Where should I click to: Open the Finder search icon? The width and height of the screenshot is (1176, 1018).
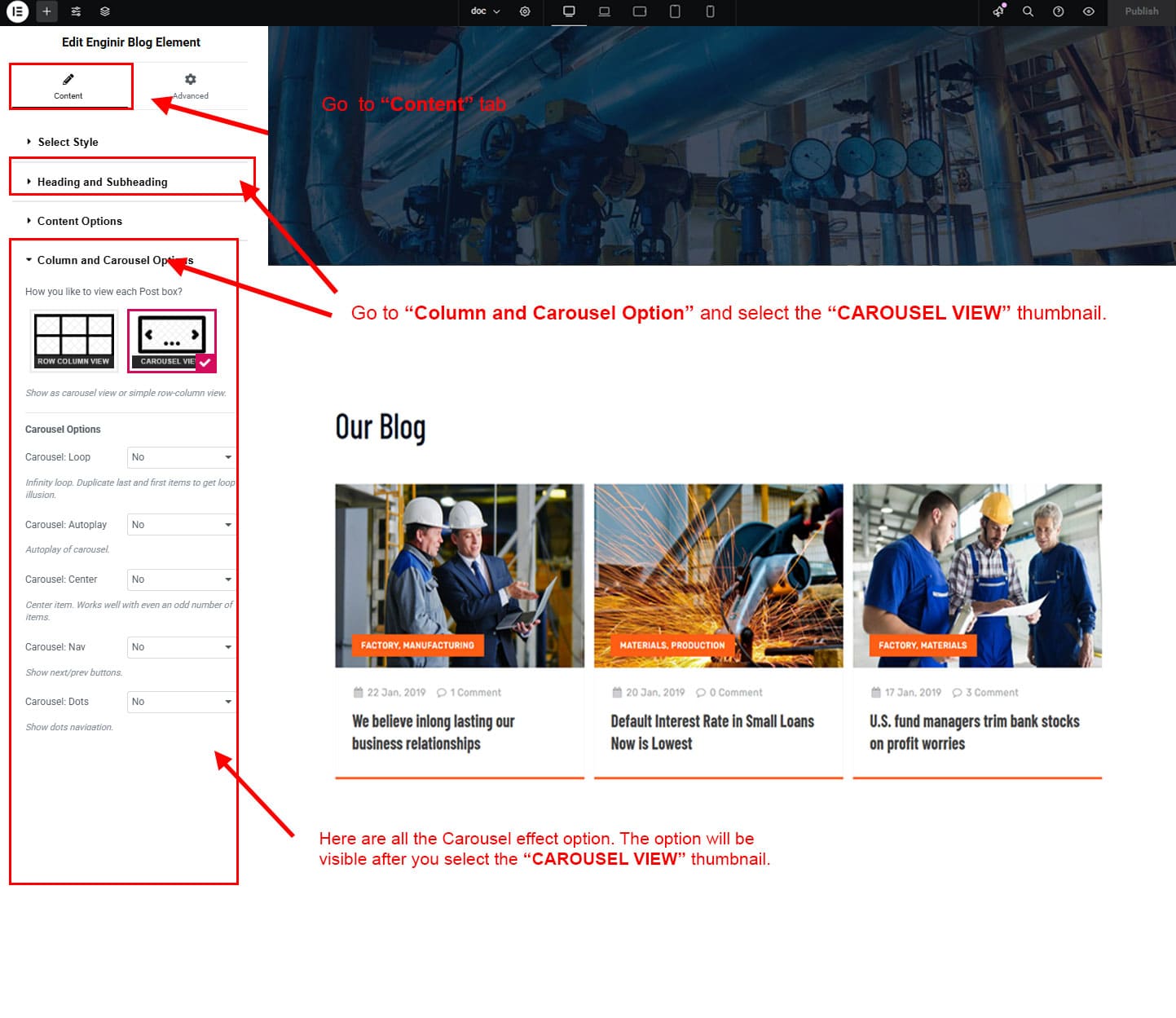tap(1028, 11)
